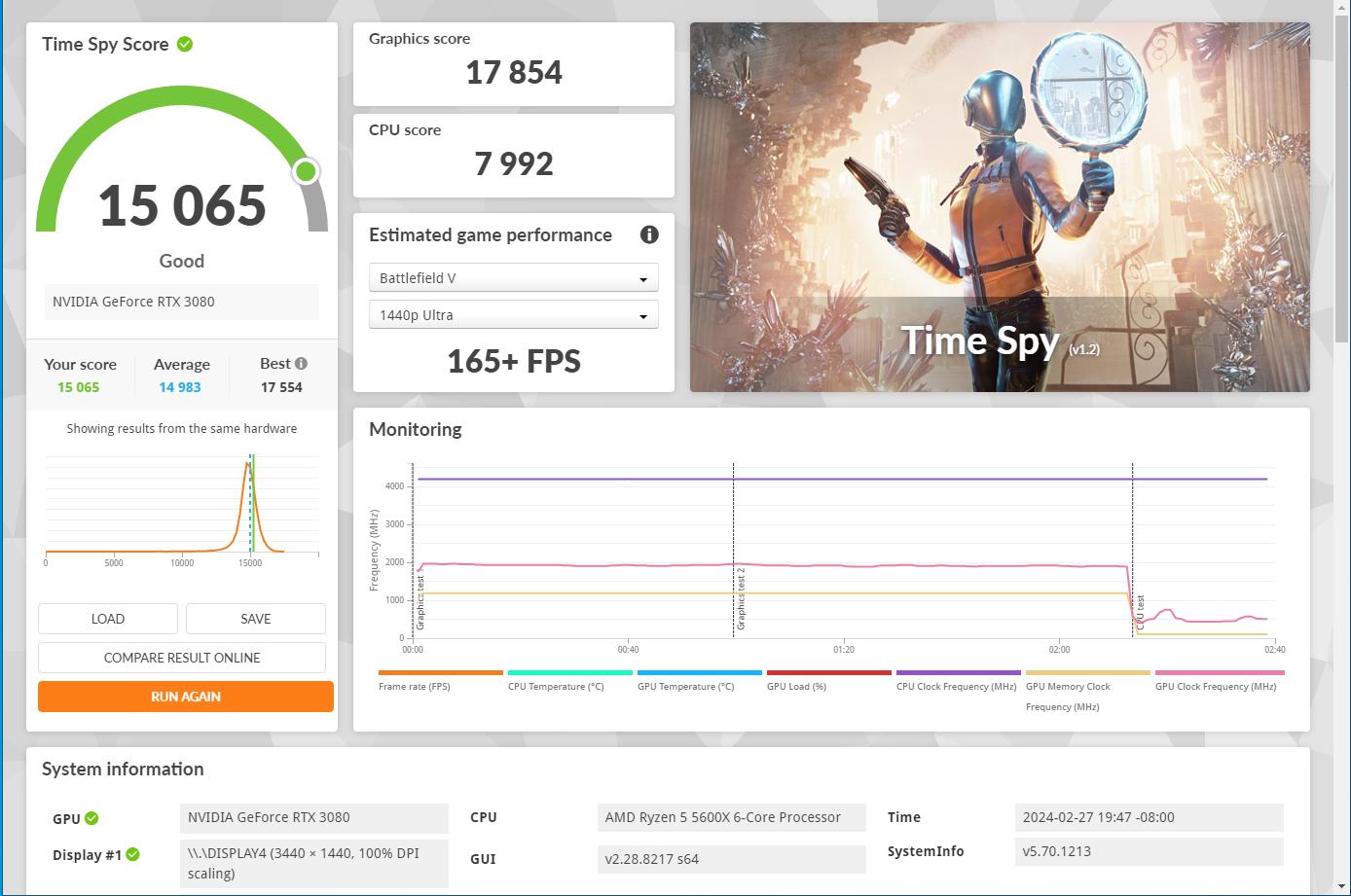Click the RUN AGAIN button

(x=185, y=696)
